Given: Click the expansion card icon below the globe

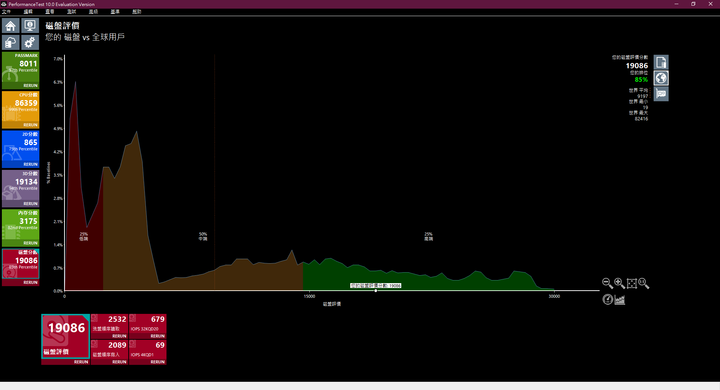Looking at the screenshot, I should coord(661,94).
